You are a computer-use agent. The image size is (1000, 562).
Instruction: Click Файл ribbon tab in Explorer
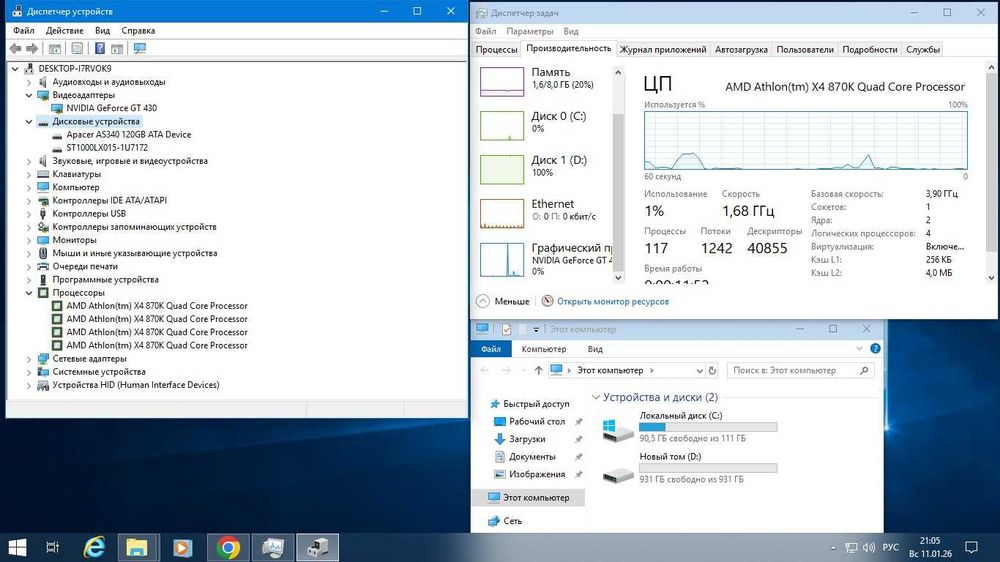point(490,349)
